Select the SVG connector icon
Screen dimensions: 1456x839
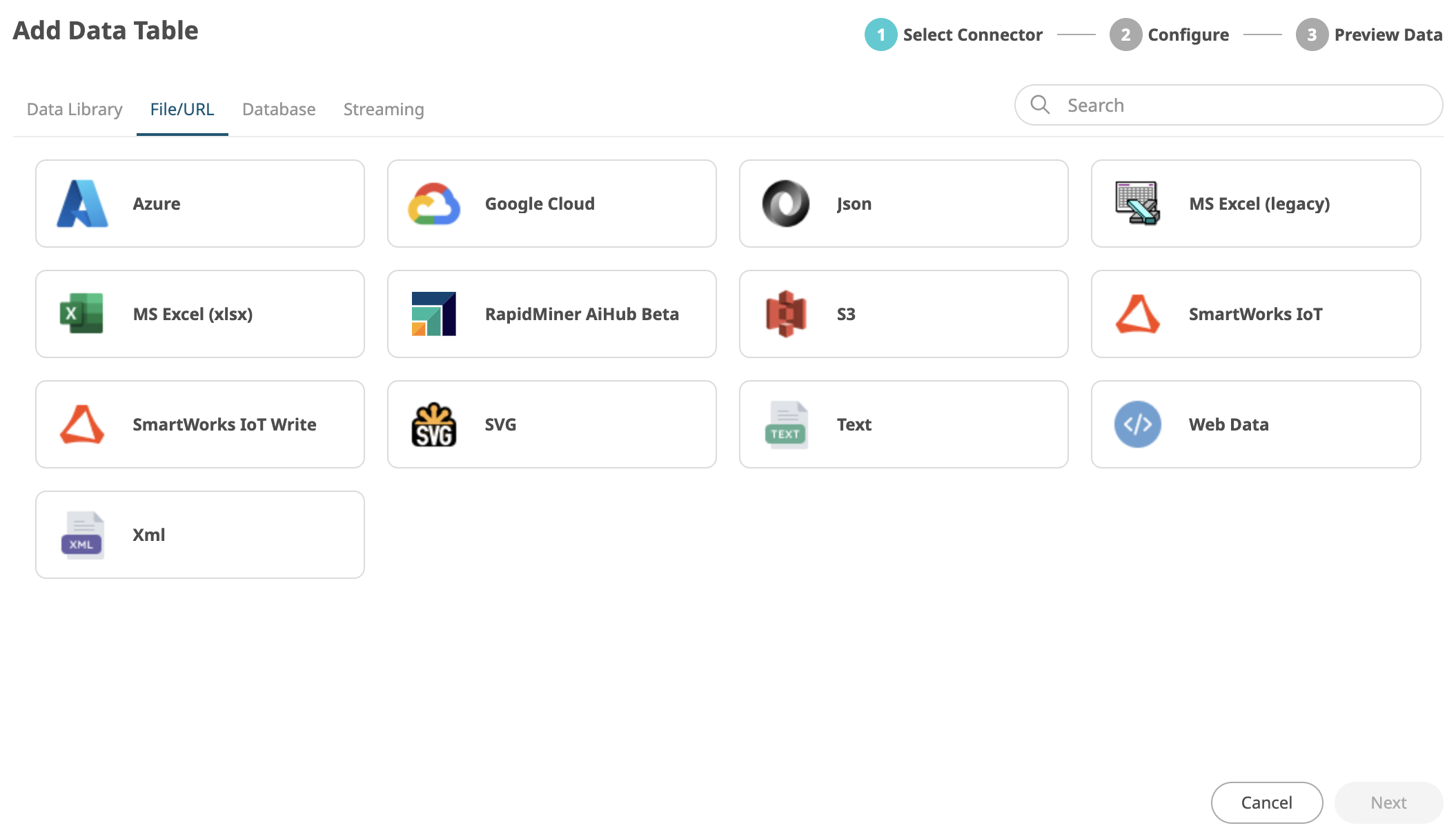[x=434, y=424]
